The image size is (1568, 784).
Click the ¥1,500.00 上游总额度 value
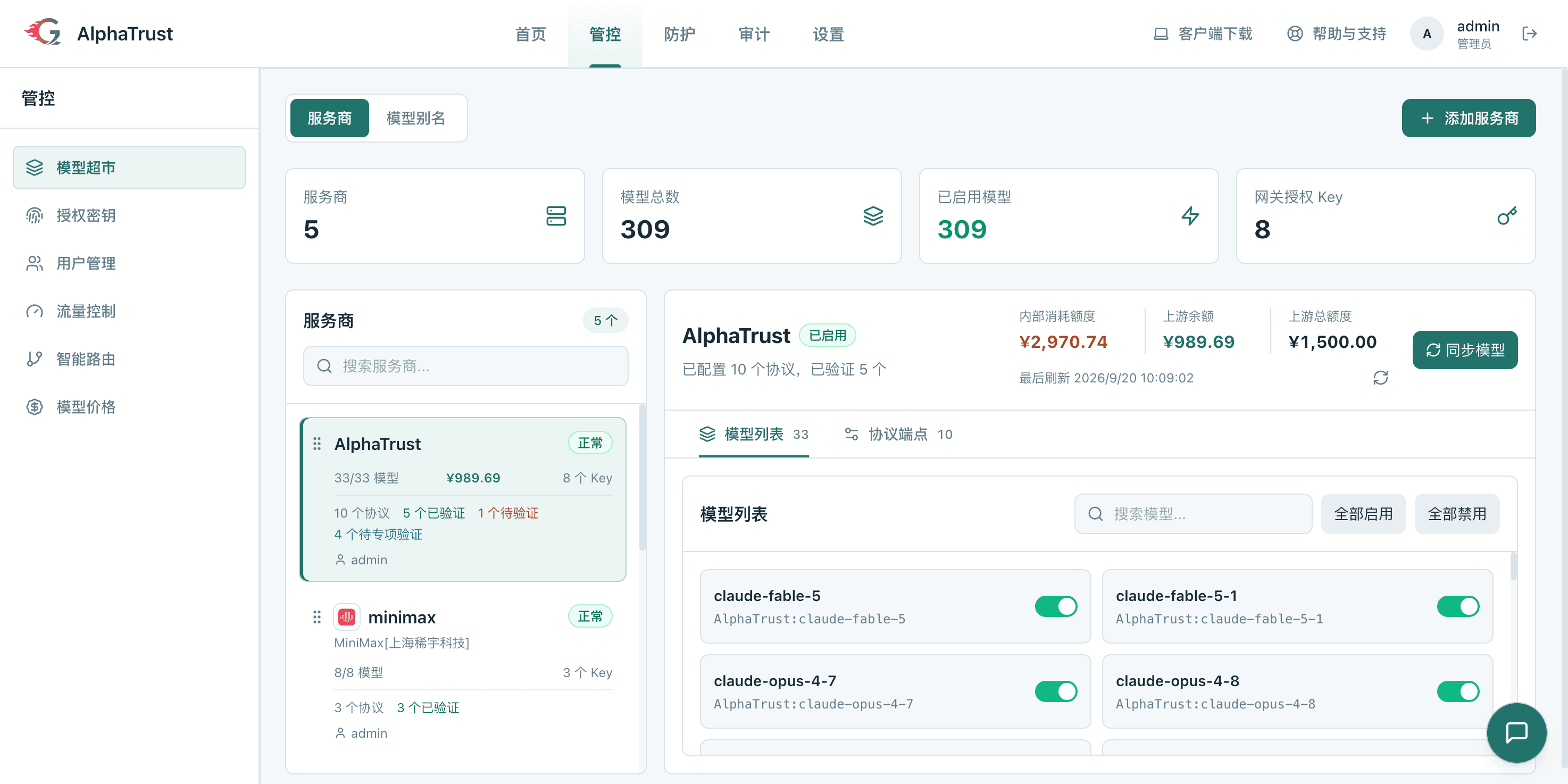(x=1332, y=341)
